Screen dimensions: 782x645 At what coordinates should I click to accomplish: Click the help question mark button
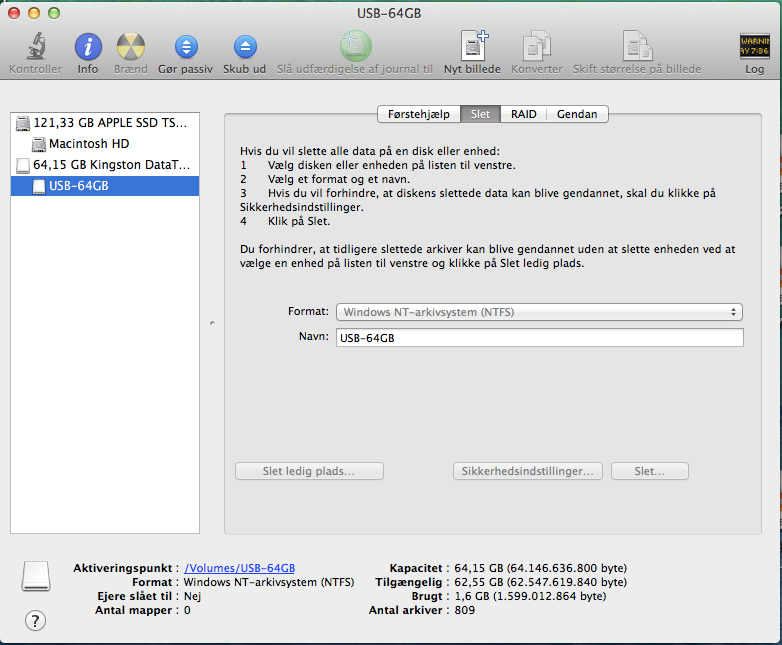click(35, 621)
